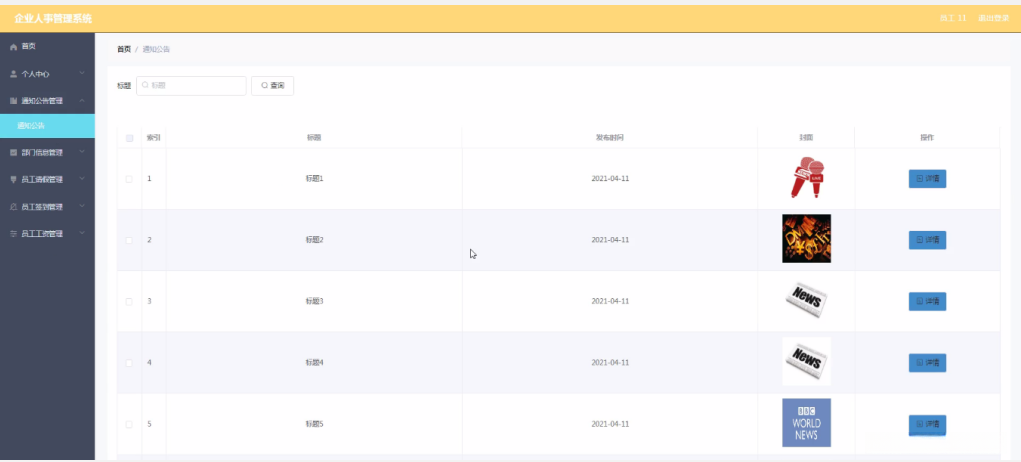The height and width of the screenshot is (462, 1021).
Task: Expand the 部门信息管理 chevron
Action: pyautogui.click(x=82, y=153)
